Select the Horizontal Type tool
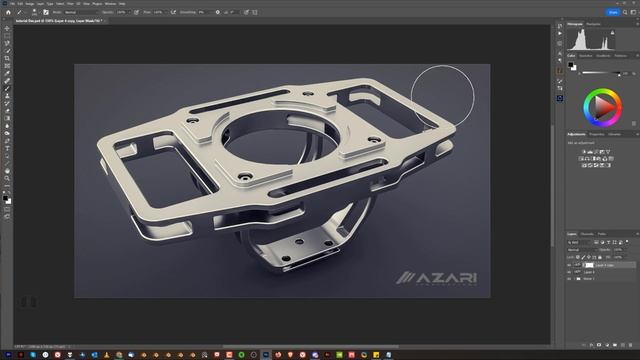Viewport: 640px width, 360px height. click(x=7, y=148)
